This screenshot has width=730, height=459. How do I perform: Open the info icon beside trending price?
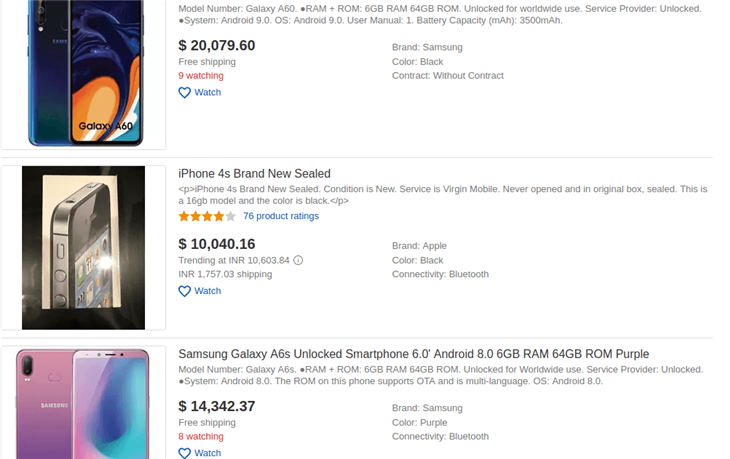coord(298,260)
